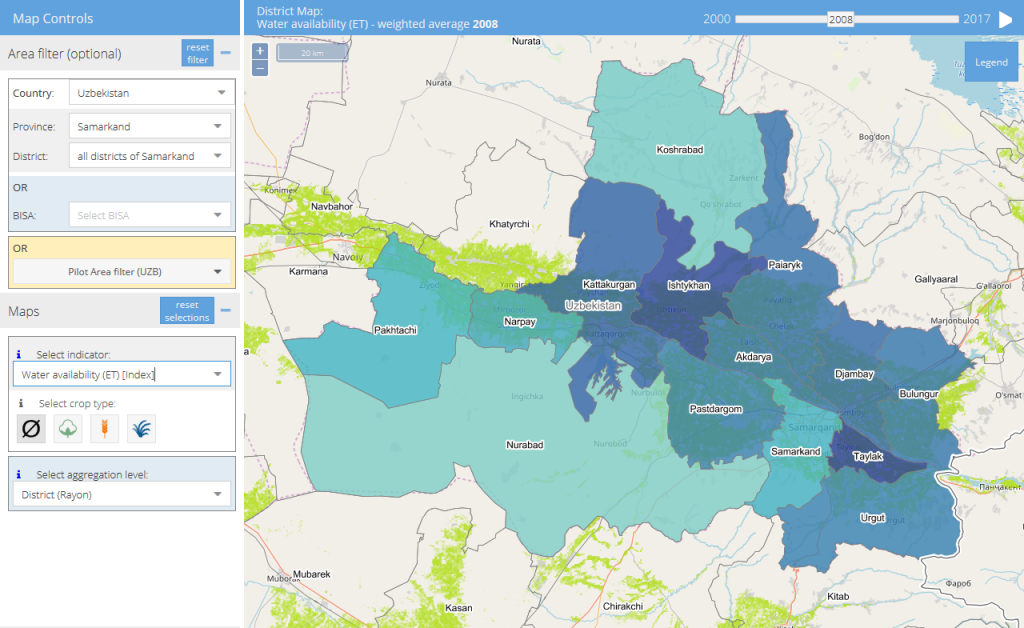Click the 20 km map scale bar

click(312, 53)
